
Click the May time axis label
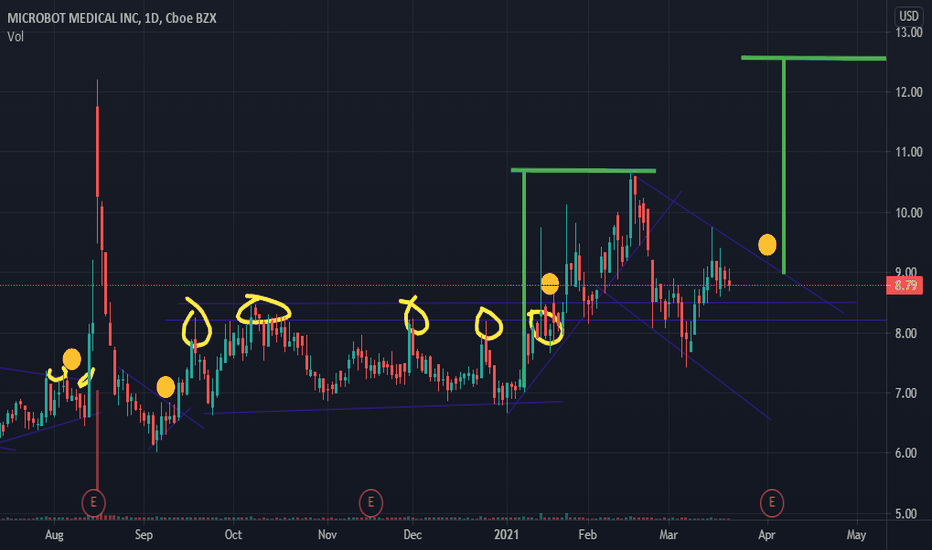click(x=856, y=535)
